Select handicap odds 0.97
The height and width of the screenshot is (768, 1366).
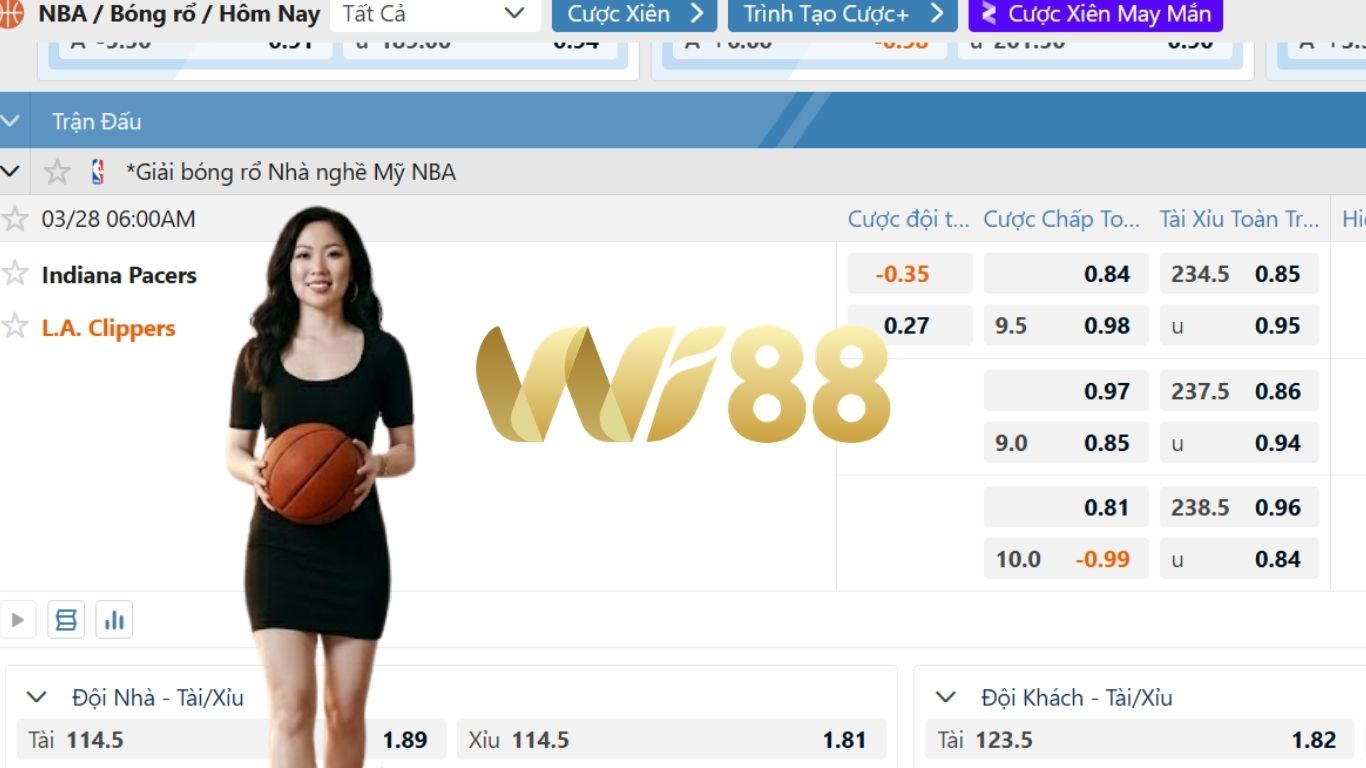tap(1066, 391)
